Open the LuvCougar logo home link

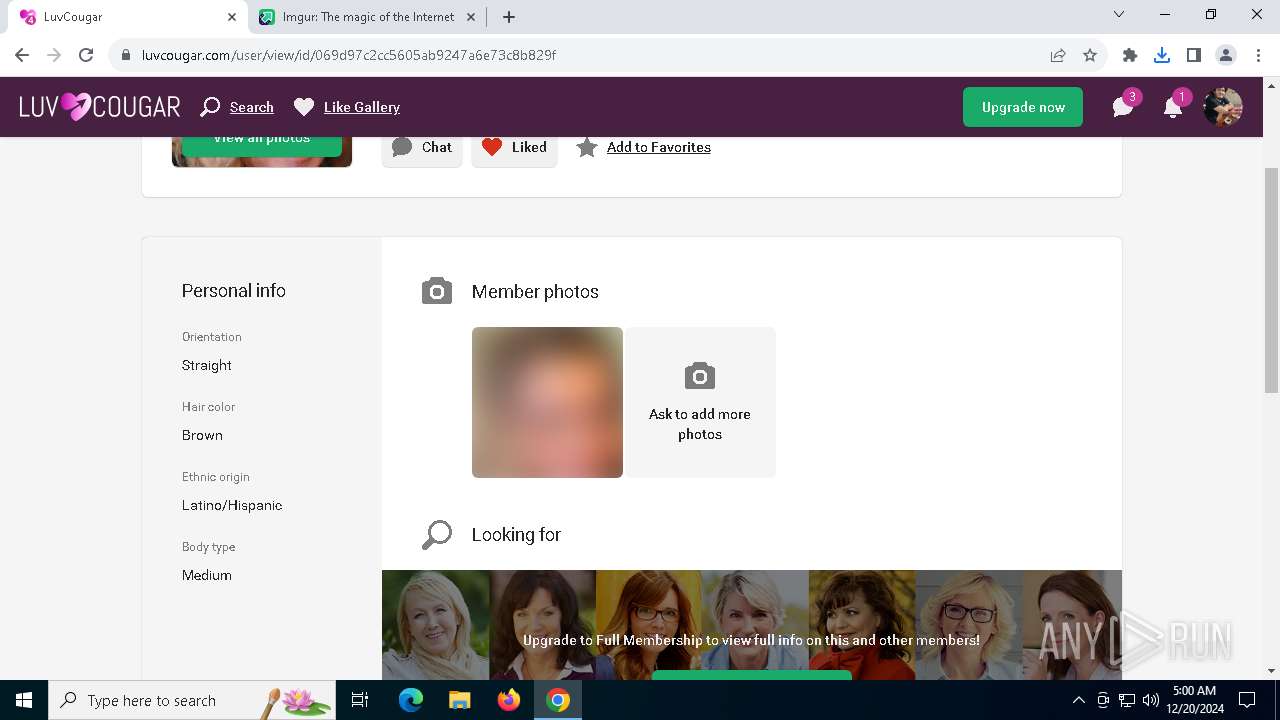tap(100, 107)
